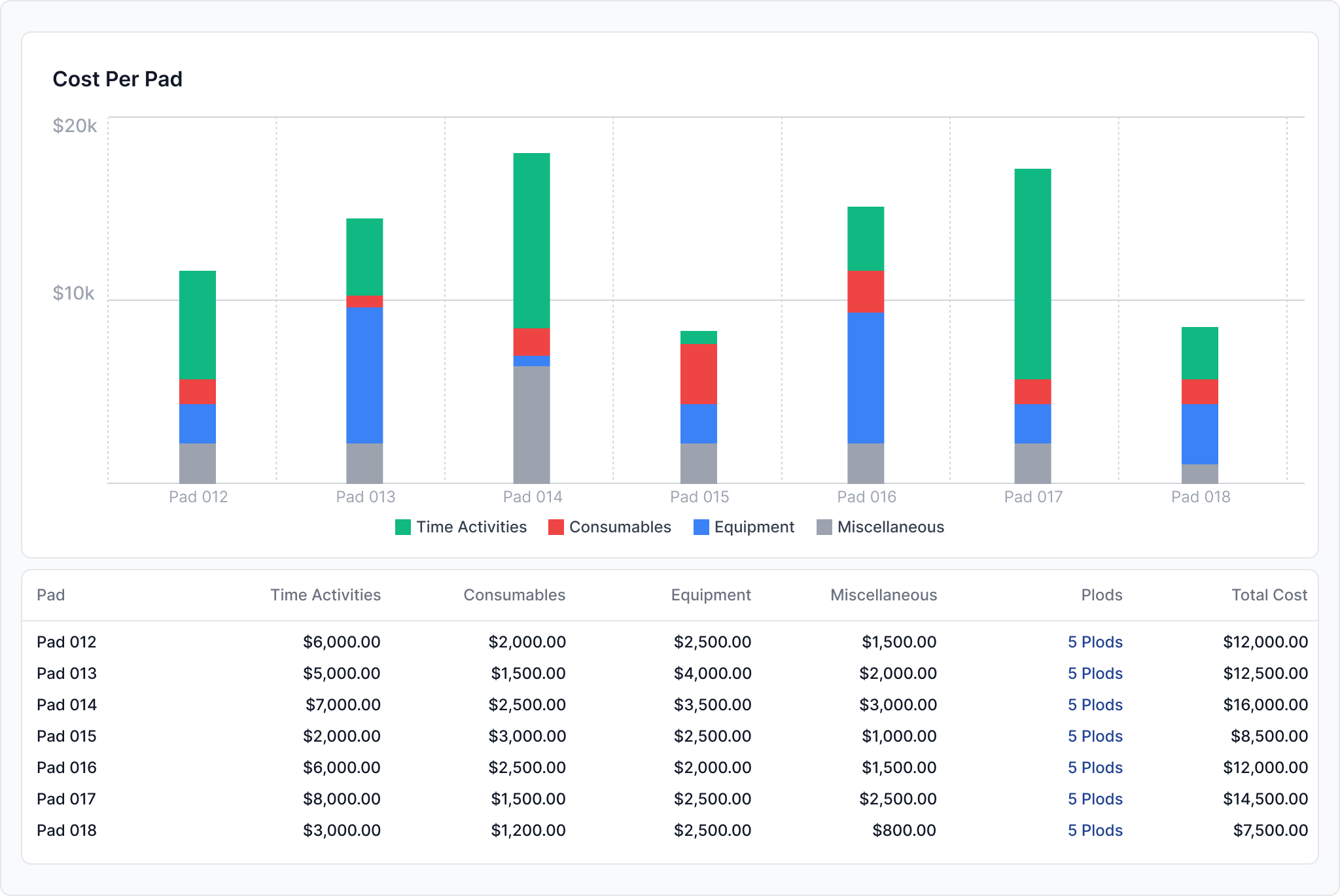This screenshot has height=896, width=1340.
Task: Click the Pad 018 axis label
Action: click(1200, 497)
